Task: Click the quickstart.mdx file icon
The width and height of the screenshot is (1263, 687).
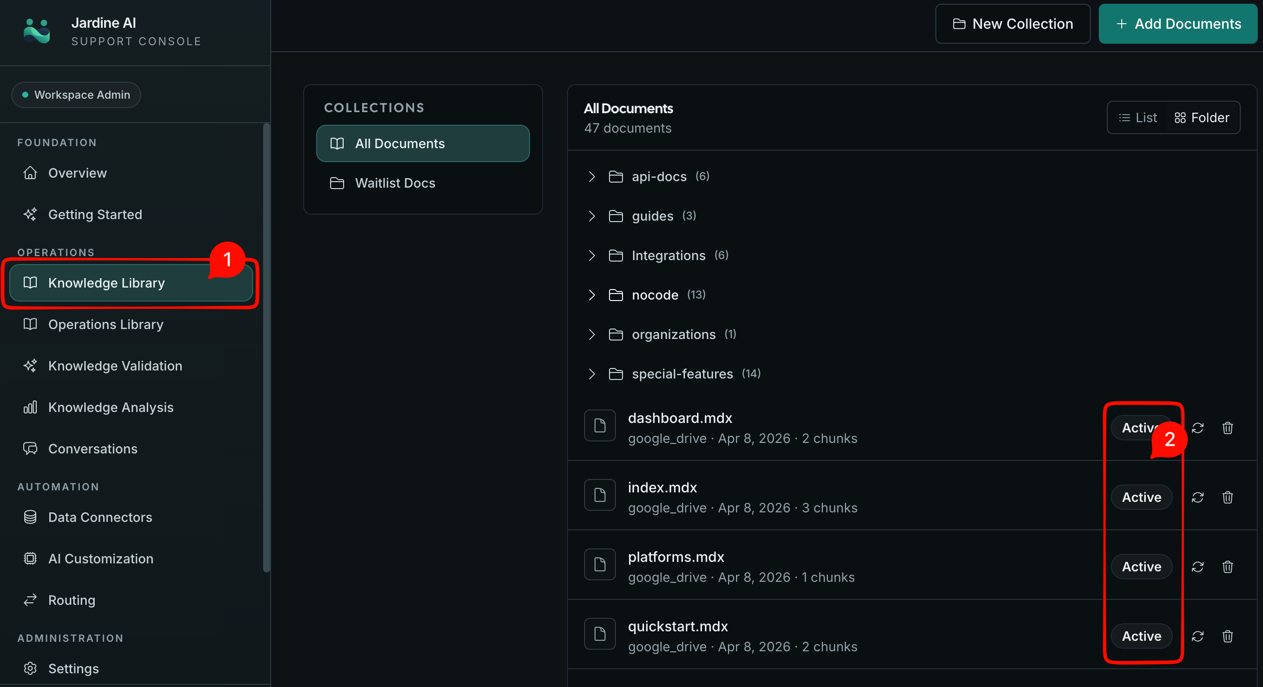Action: (x=600, y=634)
